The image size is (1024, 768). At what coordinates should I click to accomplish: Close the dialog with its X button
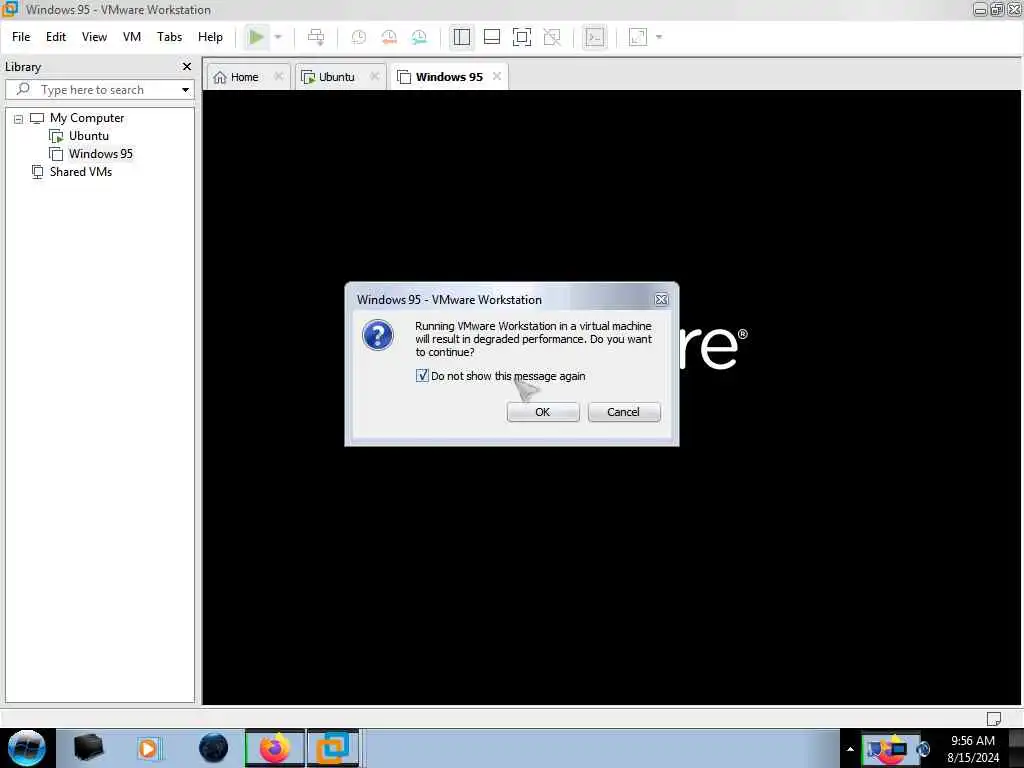pos(661,300)
